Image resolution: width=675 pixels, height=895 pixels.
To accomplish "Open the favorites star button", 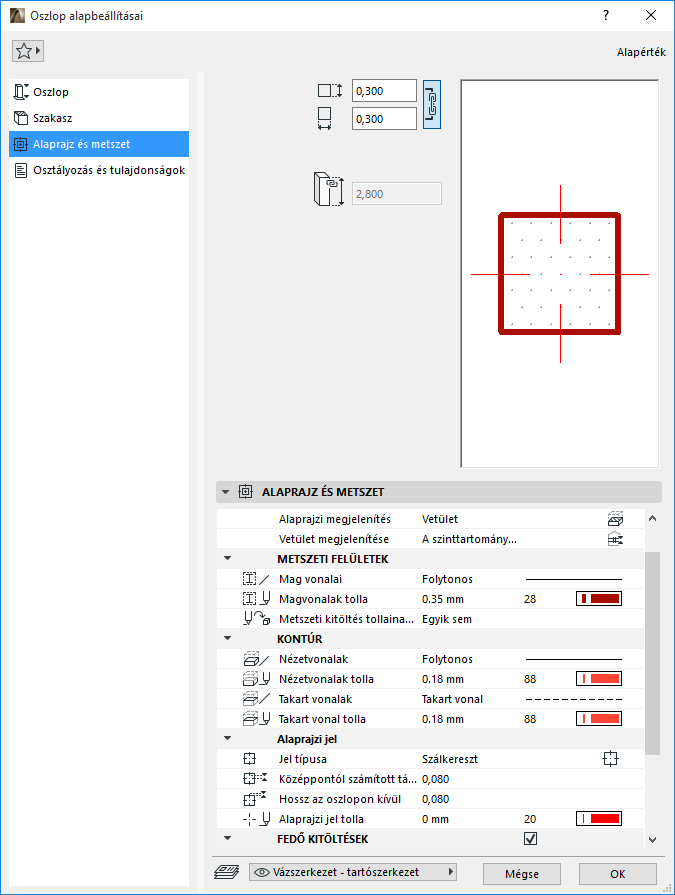I will (27, 51).
